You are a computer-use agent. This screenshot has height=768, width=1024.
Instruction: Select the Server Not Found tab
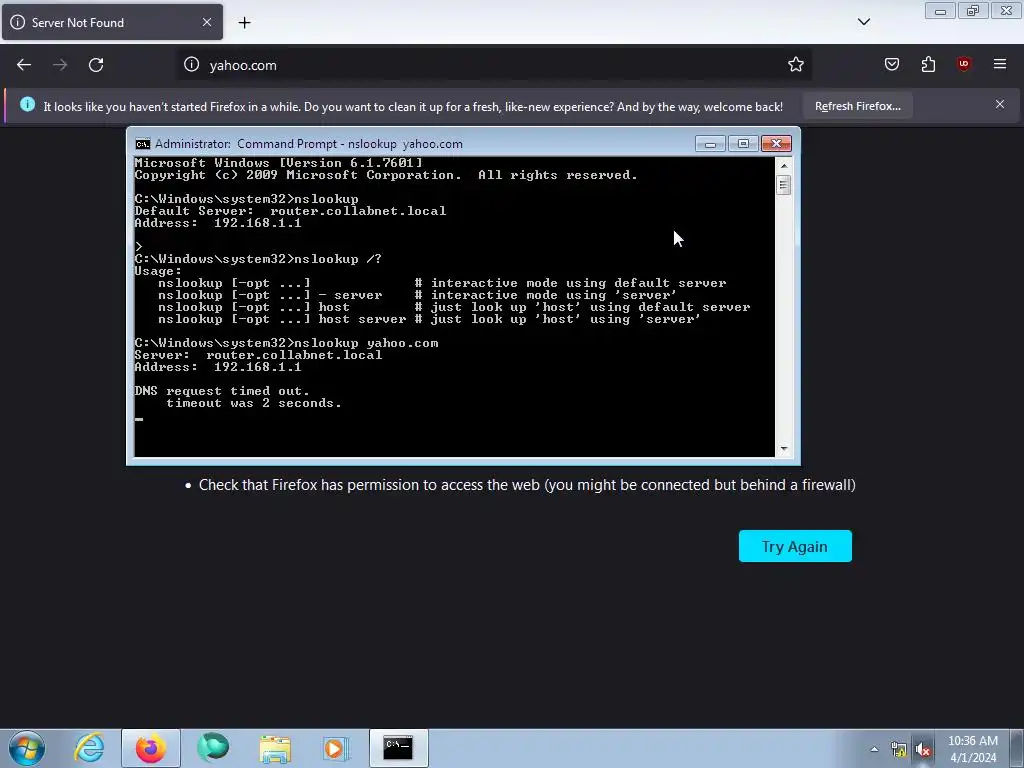(x=112, y=22)
